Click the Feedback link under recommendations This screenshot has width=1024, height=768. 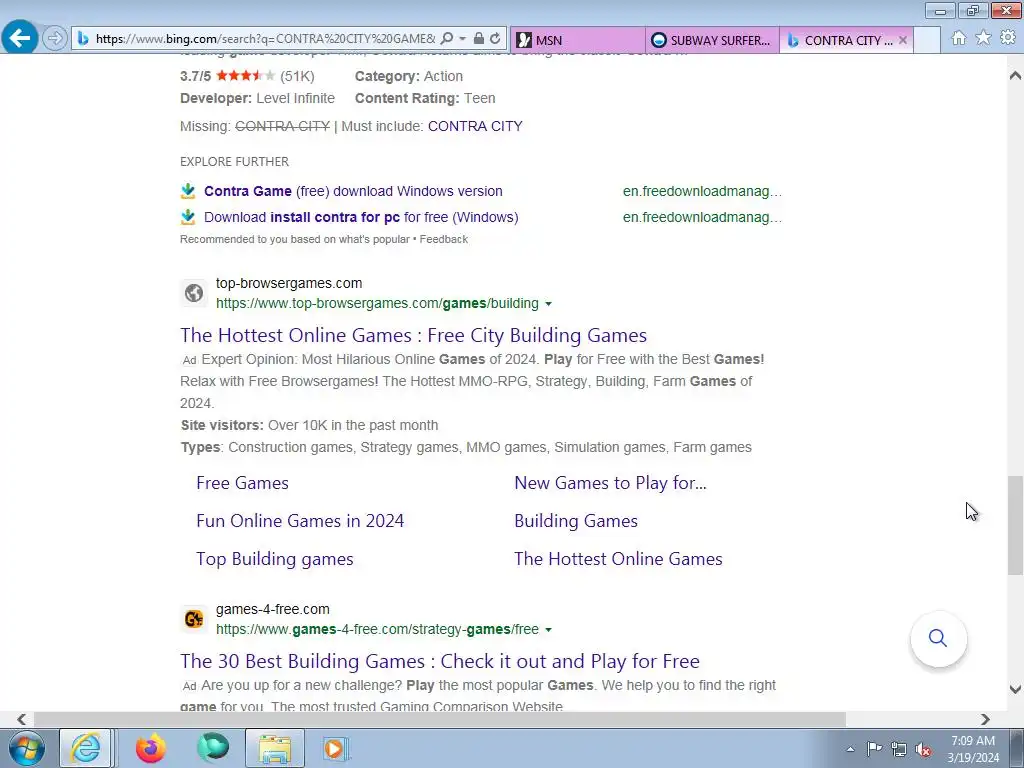pos(443,239)
